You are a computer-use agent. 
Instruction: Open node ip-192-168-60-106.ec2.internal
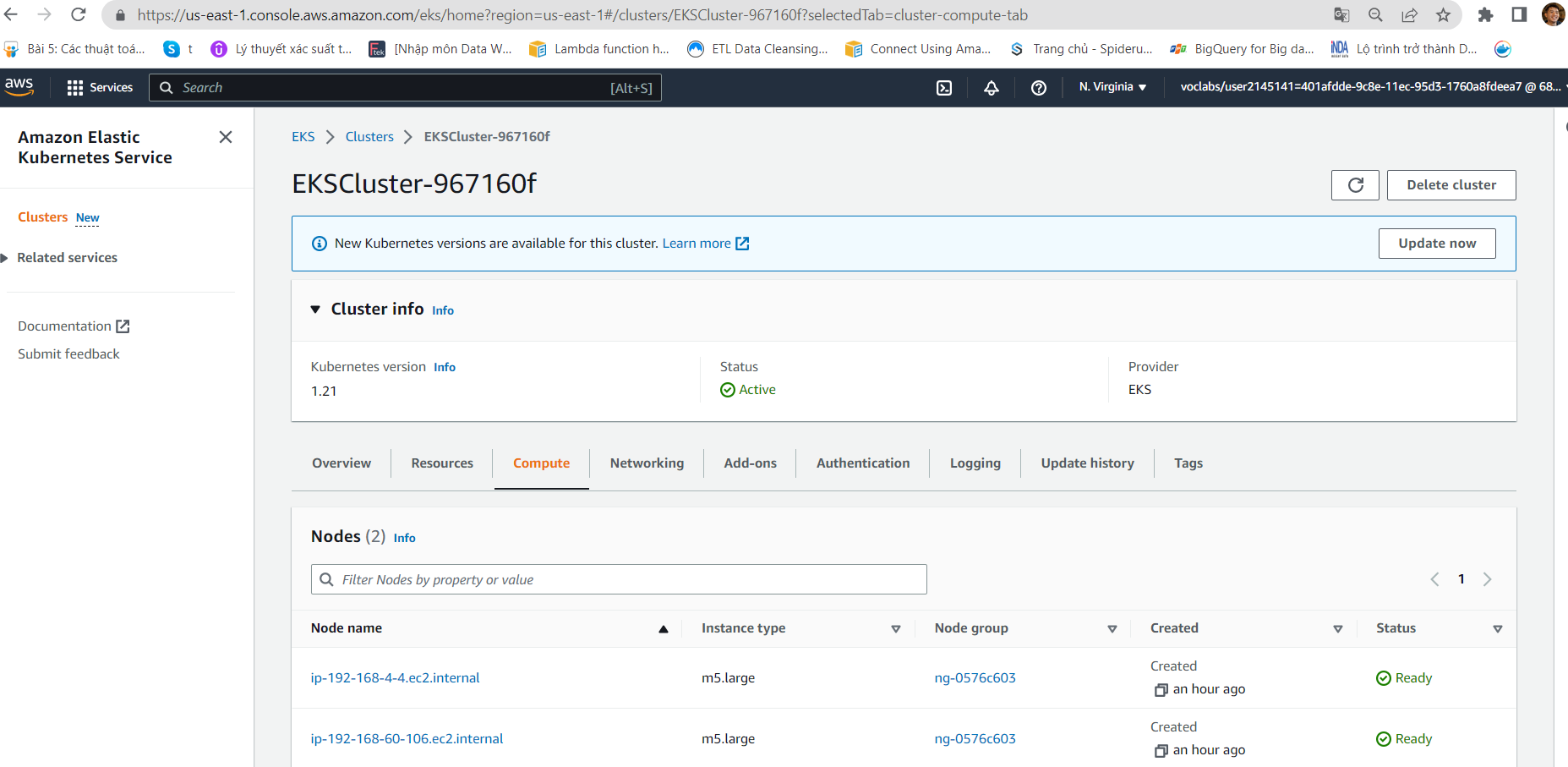(x=407, y=739)
